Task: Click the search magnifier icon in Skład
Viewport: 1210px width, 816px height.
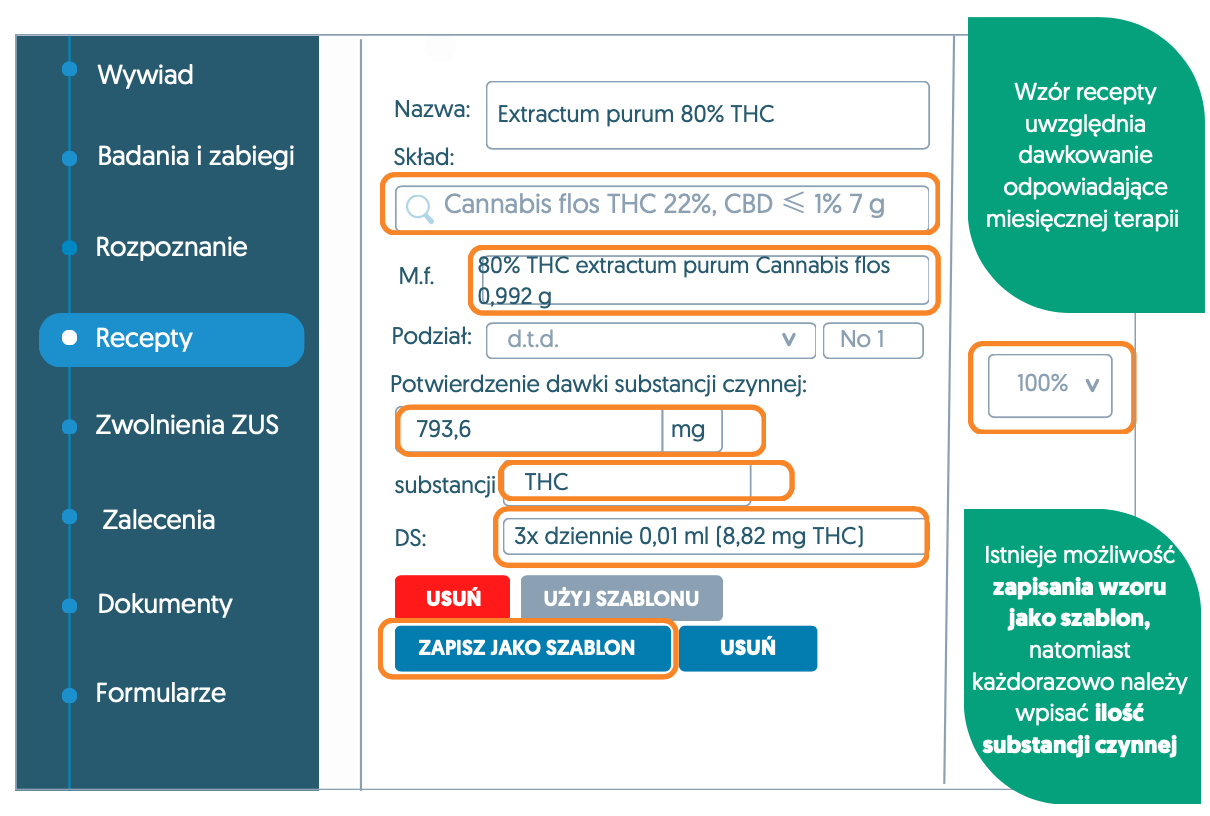Action: [x=420, y=207]
